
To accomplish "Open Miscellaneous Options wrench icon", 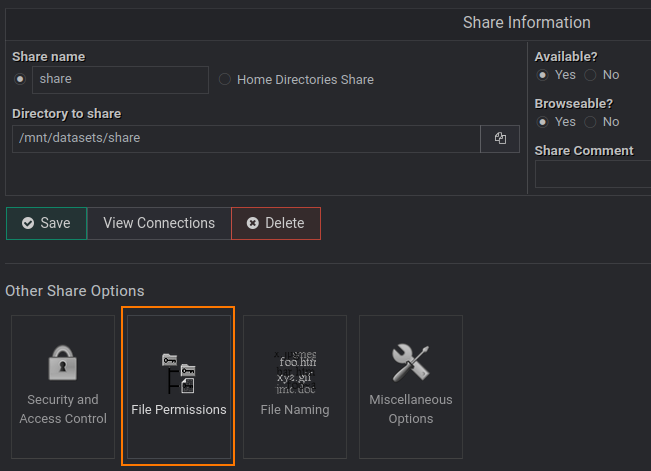I will pyautogui.click(x=410, y=363).
